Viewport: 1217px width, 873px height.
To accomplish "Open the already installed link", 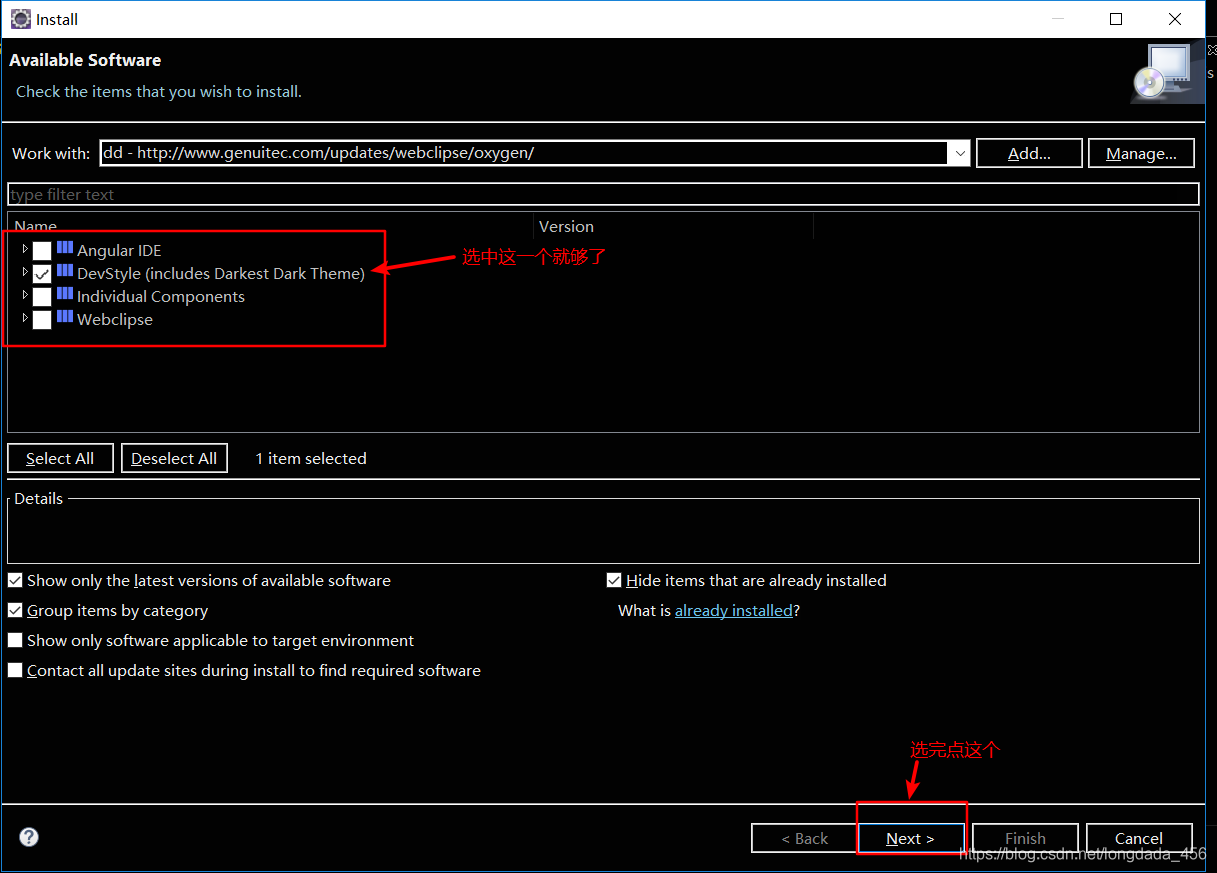I will [734, 610].
